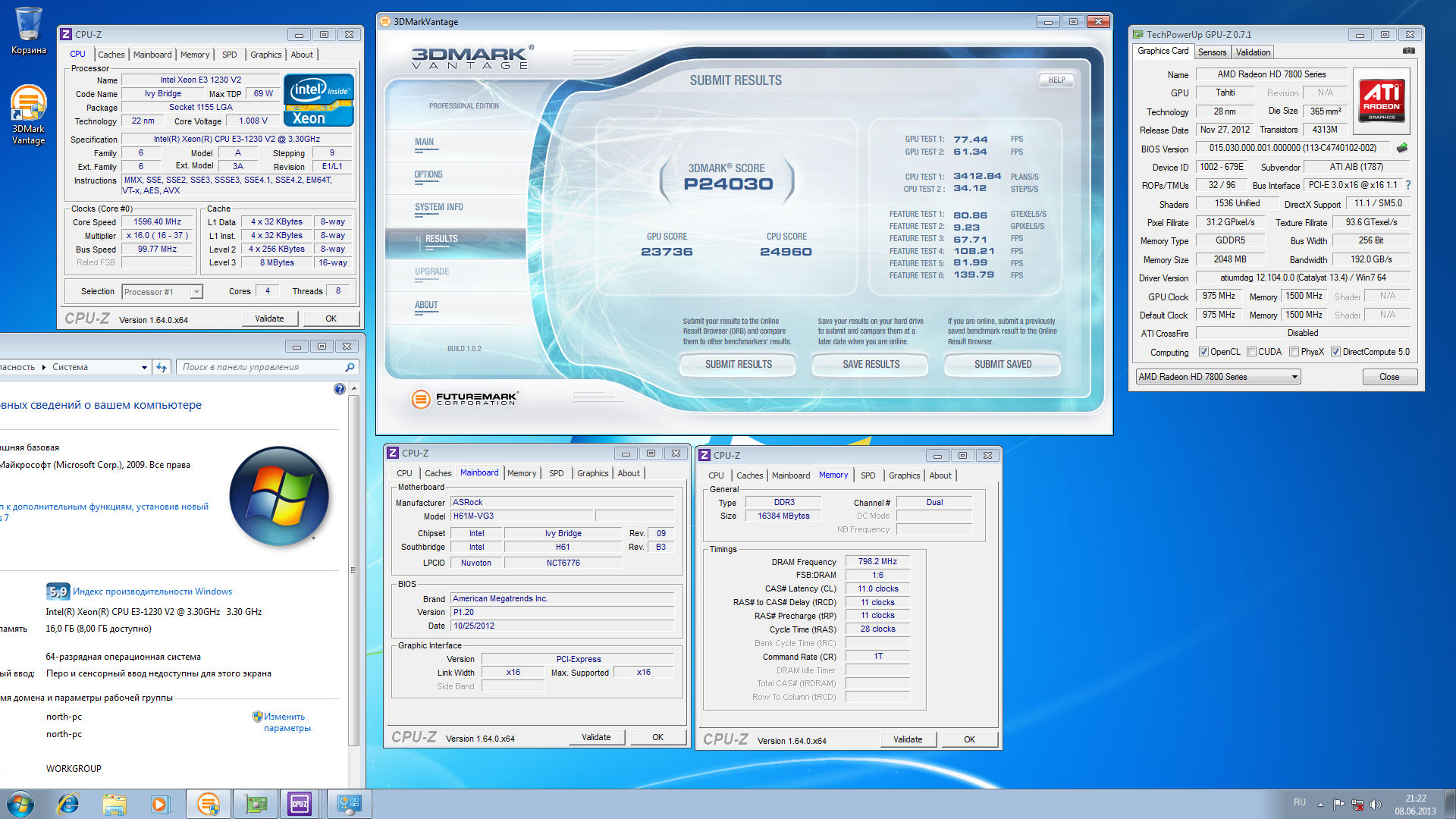Click the GPU-Z BIOS save chip icon

pyautogui.click(x=1402, y=148)
